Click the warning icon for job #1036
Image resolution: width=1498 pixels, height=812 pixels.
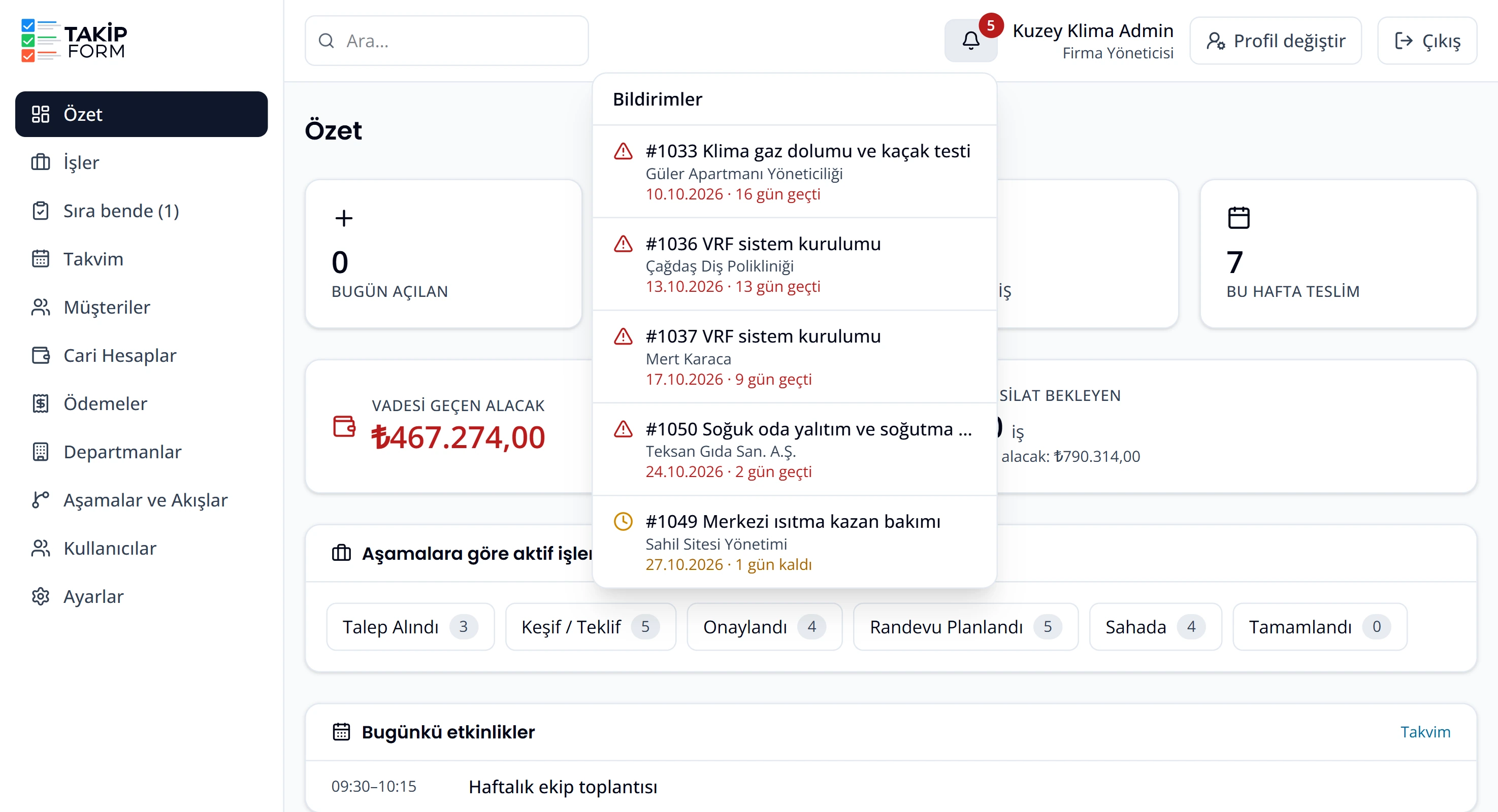[623, 244]
